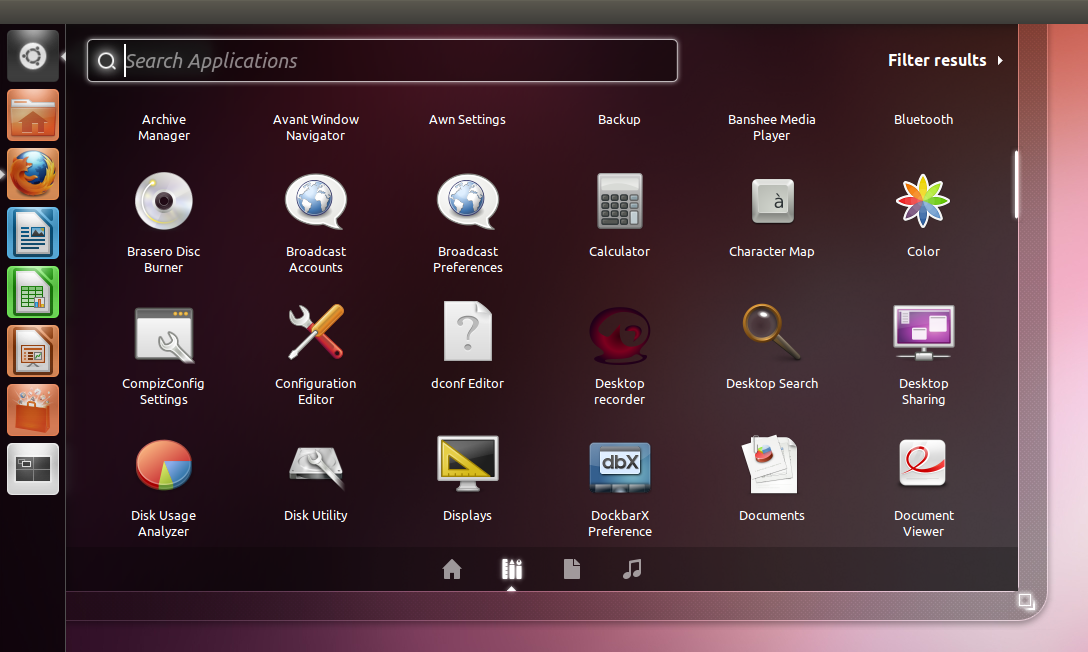Viewport: 1088px width, 652px height.
Task: Open Avant Window Navigator label
Action: (x=316, y=128)
